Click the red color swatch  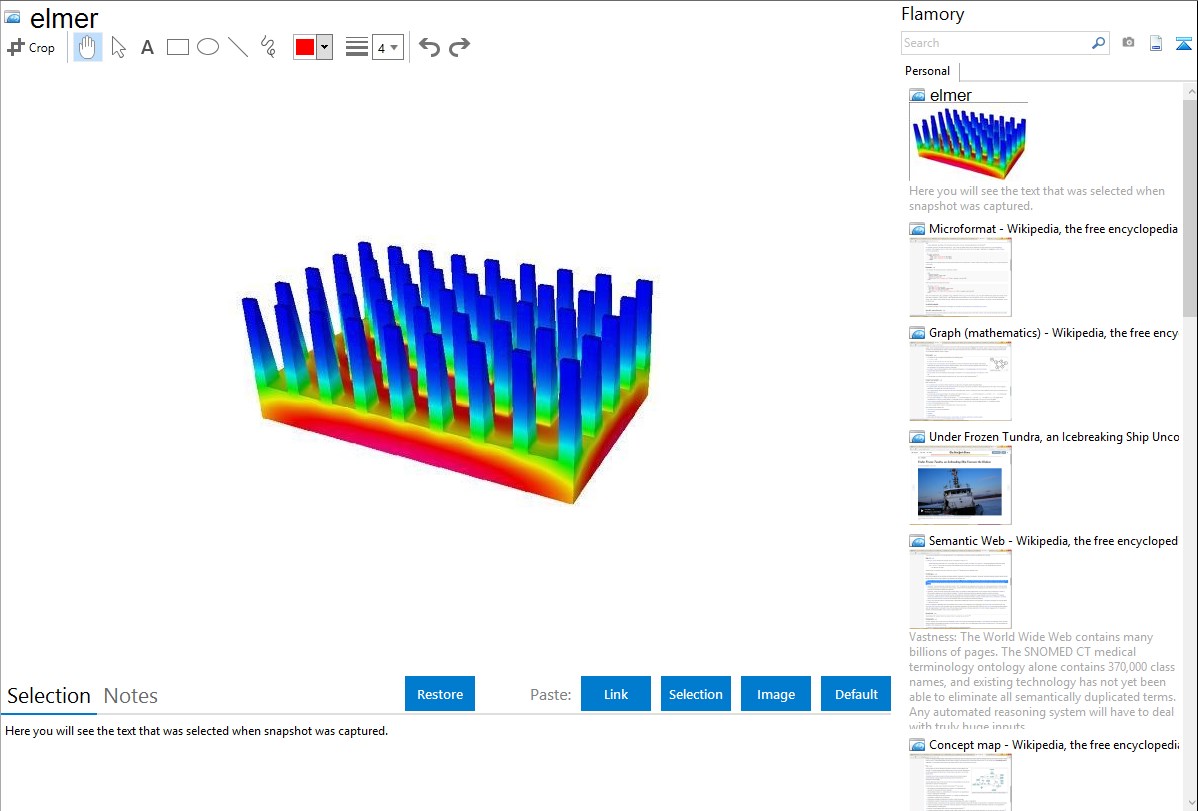click(x=305, y=47)
